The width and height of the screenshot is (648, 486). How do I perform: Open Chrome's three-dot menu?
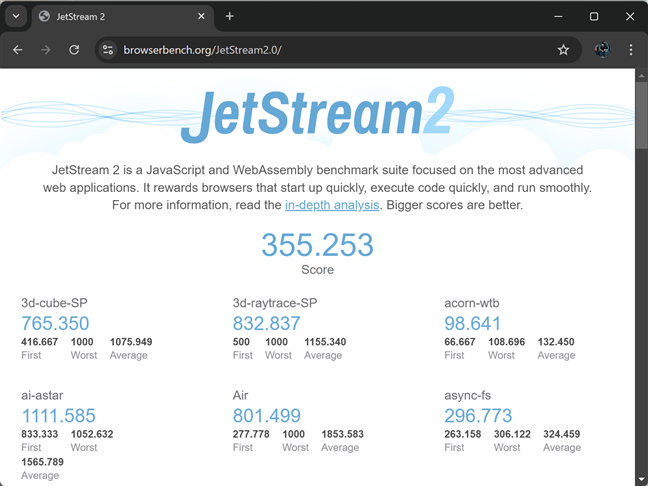(631, 50)
